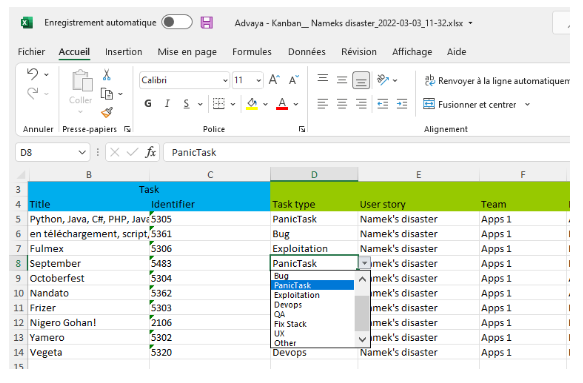Expand underline style dropdown
Screen dimensions: 583x383
coord(200,104)
